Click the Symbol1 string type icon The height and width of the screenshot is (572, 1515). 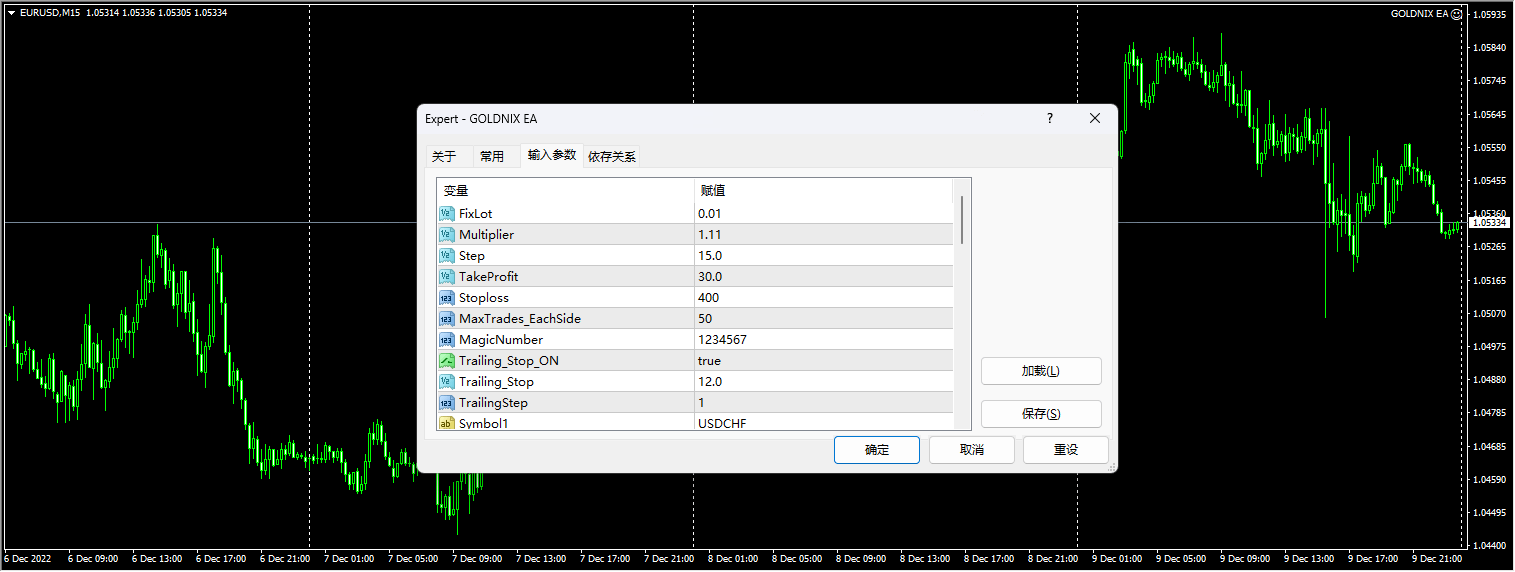[447, 423]
